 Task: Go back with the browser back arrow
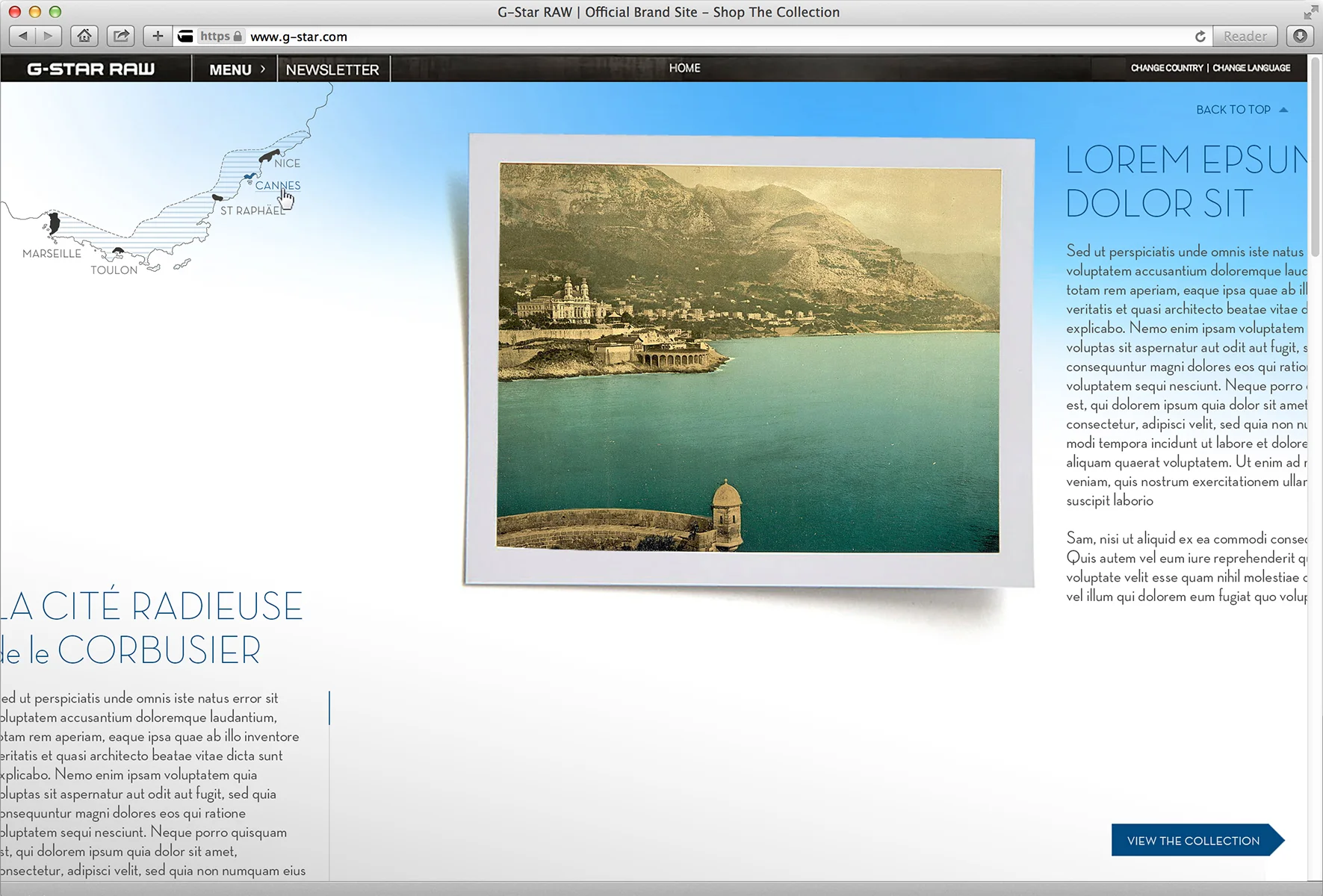coord(23,36)
